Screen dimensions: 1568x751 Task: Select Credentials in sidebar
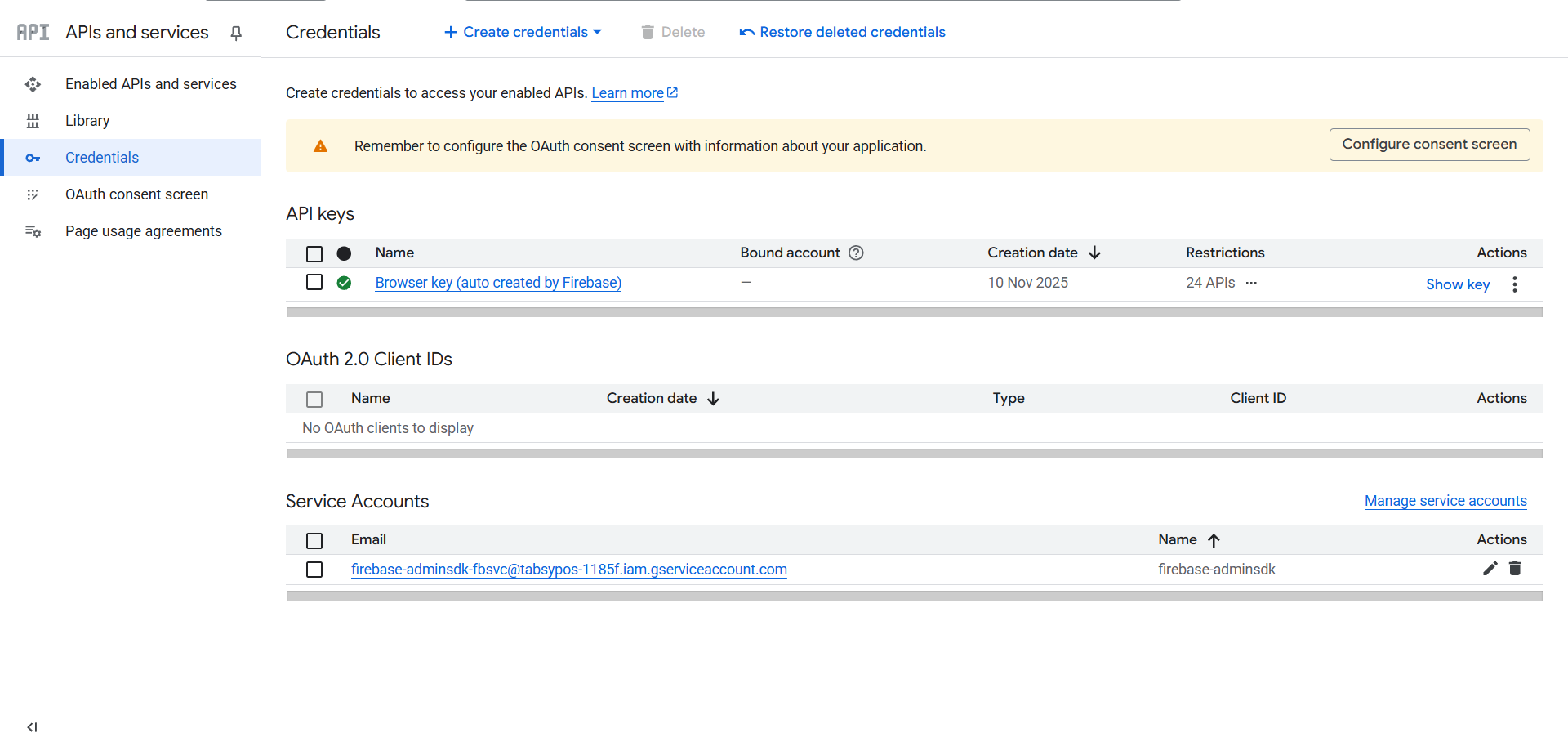click(131, 158)
